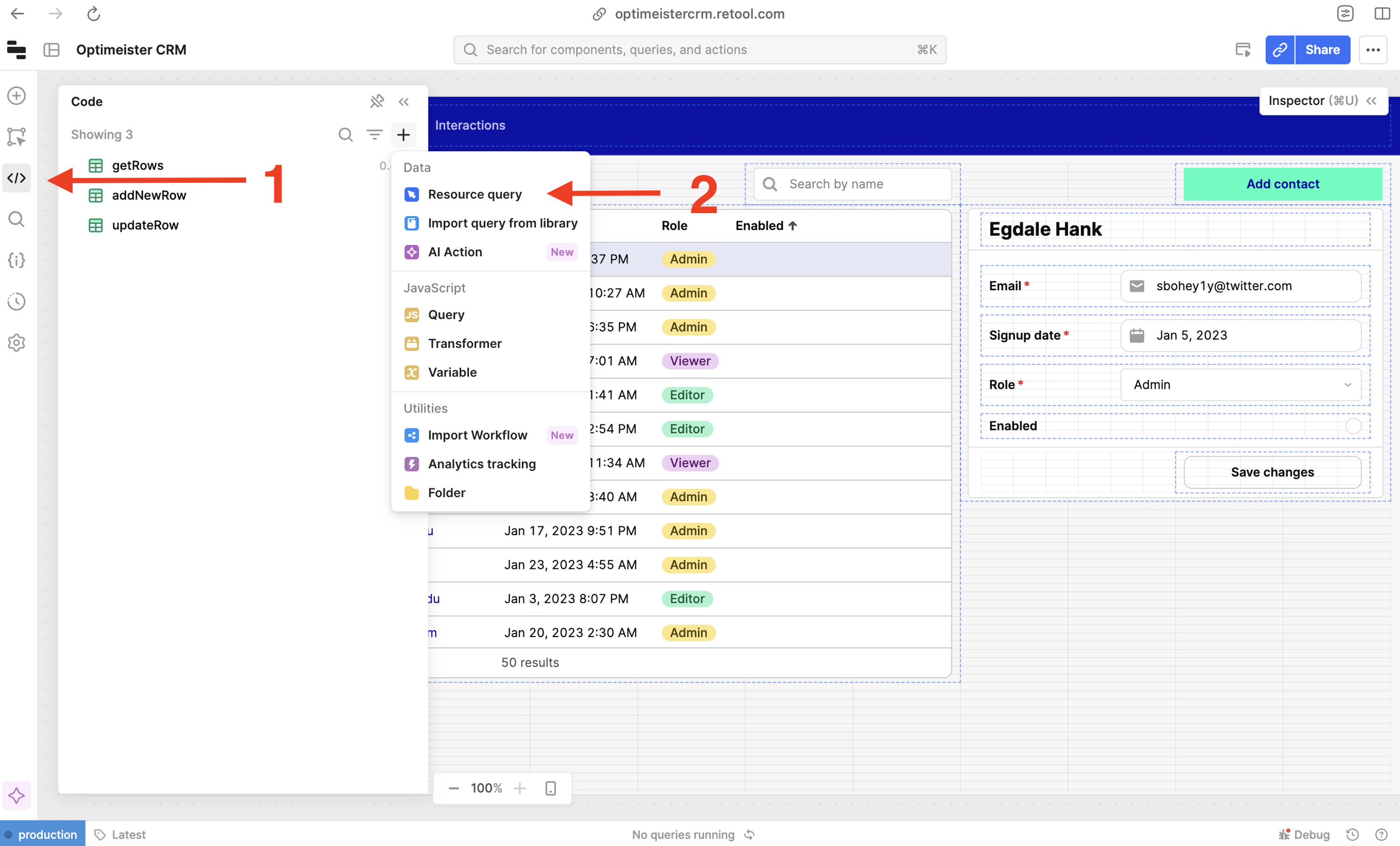The width and height of the screenshot is (1400, 846).
Task: Click the preview icon beside Share
Action: (1243, 50)
